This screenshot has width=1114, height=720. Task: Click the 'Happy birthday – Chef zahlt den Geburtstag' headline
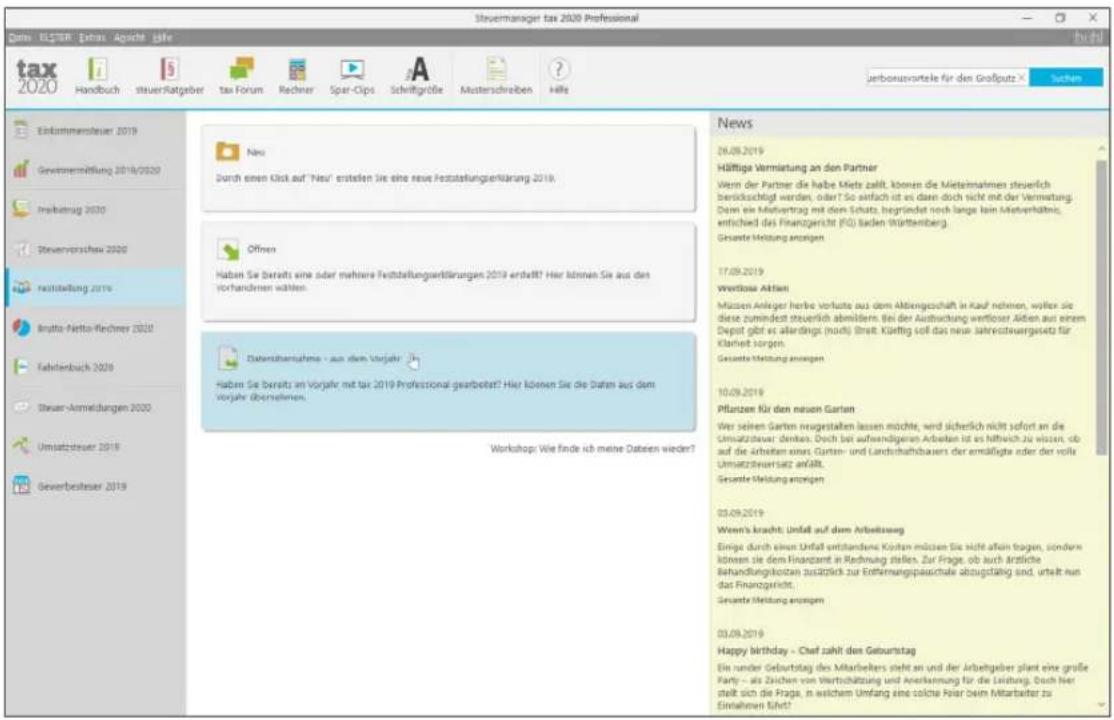tap(816, 650)
